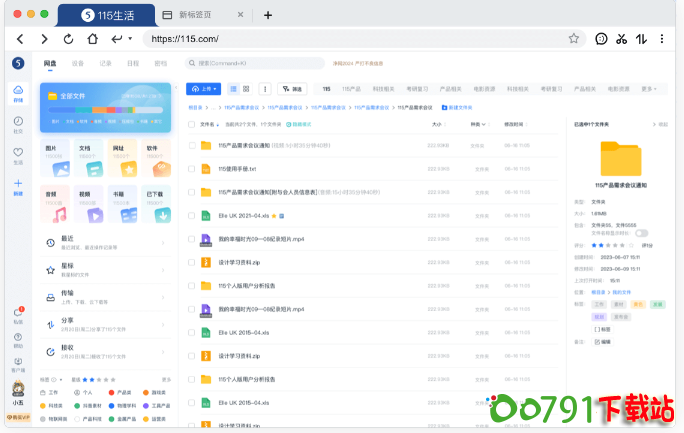Check the first mp4 video row checkbox

pos(192,239)
